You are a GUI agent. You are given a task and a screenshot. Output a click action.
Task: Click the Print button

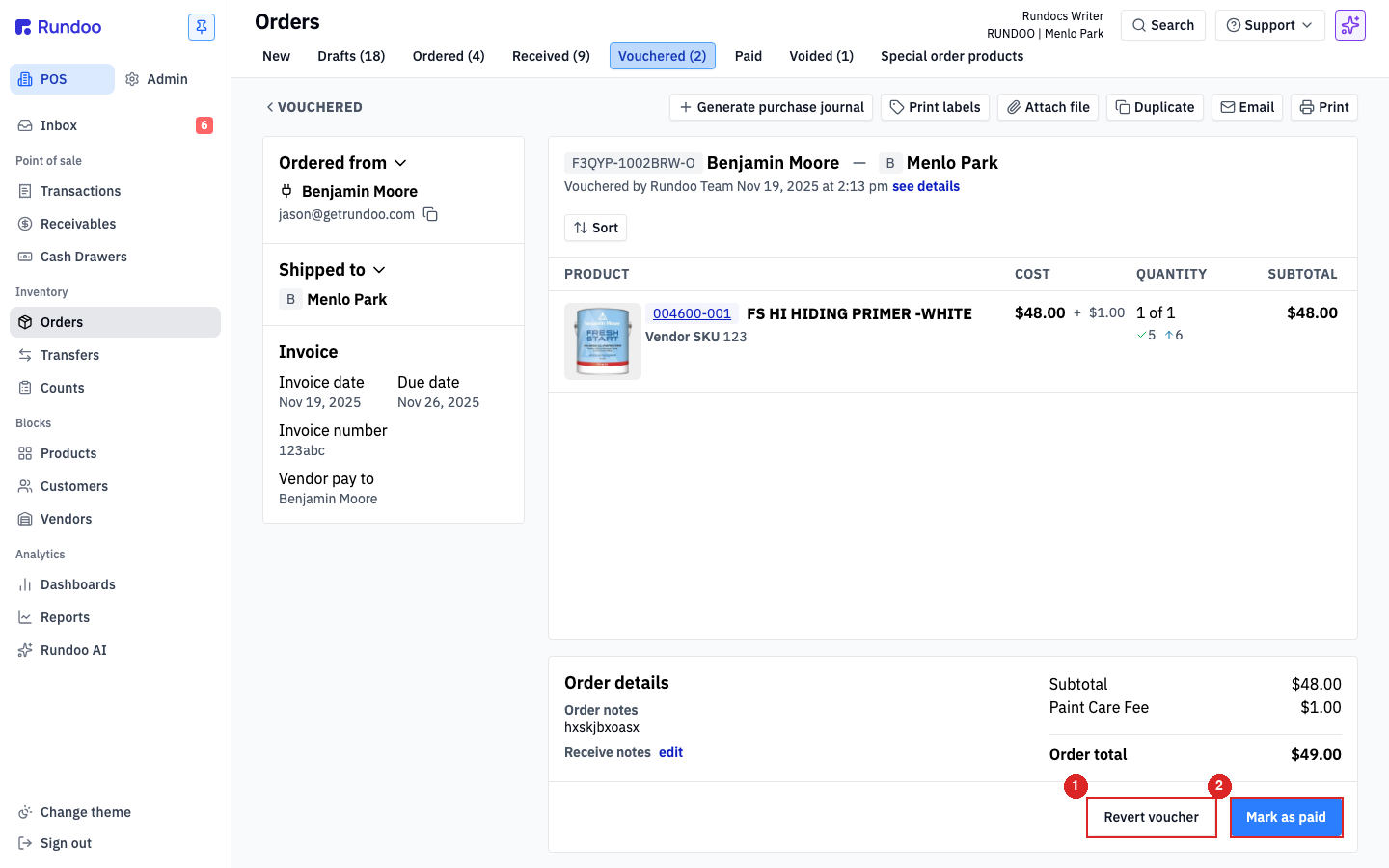pos(1324,107)
